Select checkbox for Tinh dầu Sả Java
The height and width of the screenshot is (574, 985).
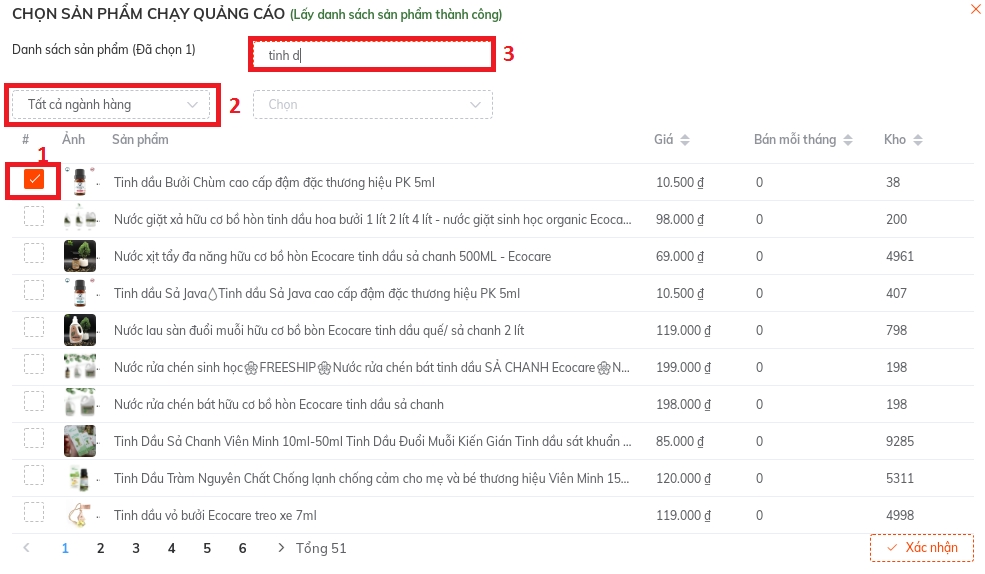pyautogui.click(x=34, y=290)
